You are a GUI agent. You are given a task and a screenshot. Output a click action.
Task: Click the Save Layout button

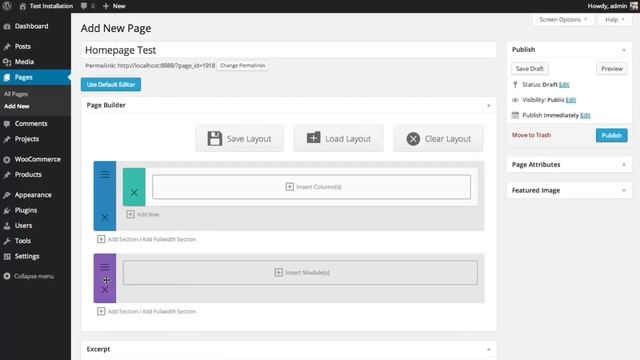coord(239,139)
